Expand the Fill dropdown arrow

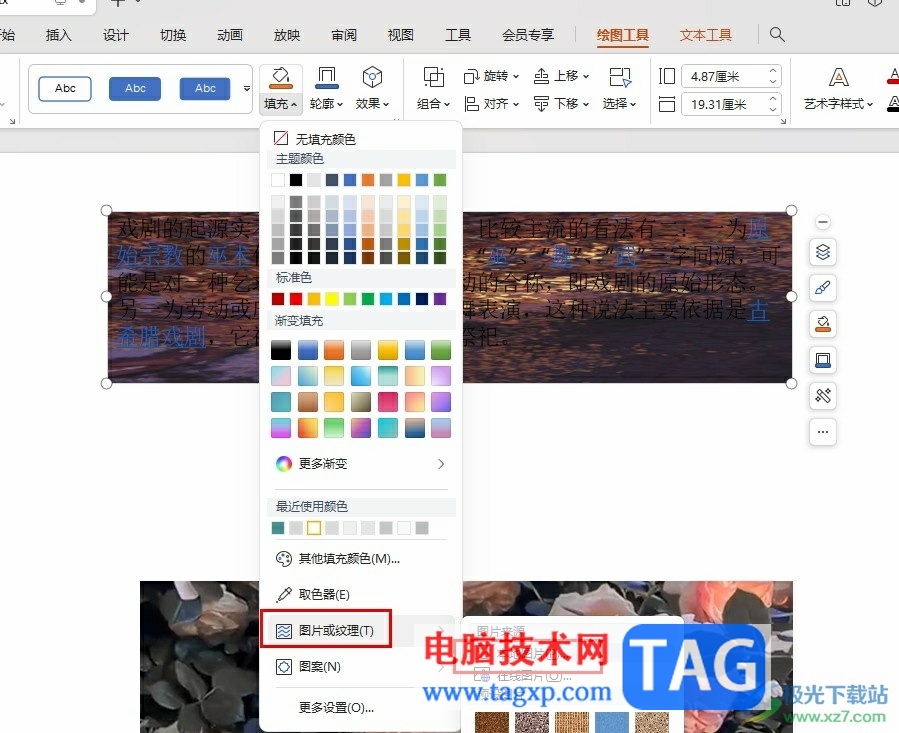point(281,104)
